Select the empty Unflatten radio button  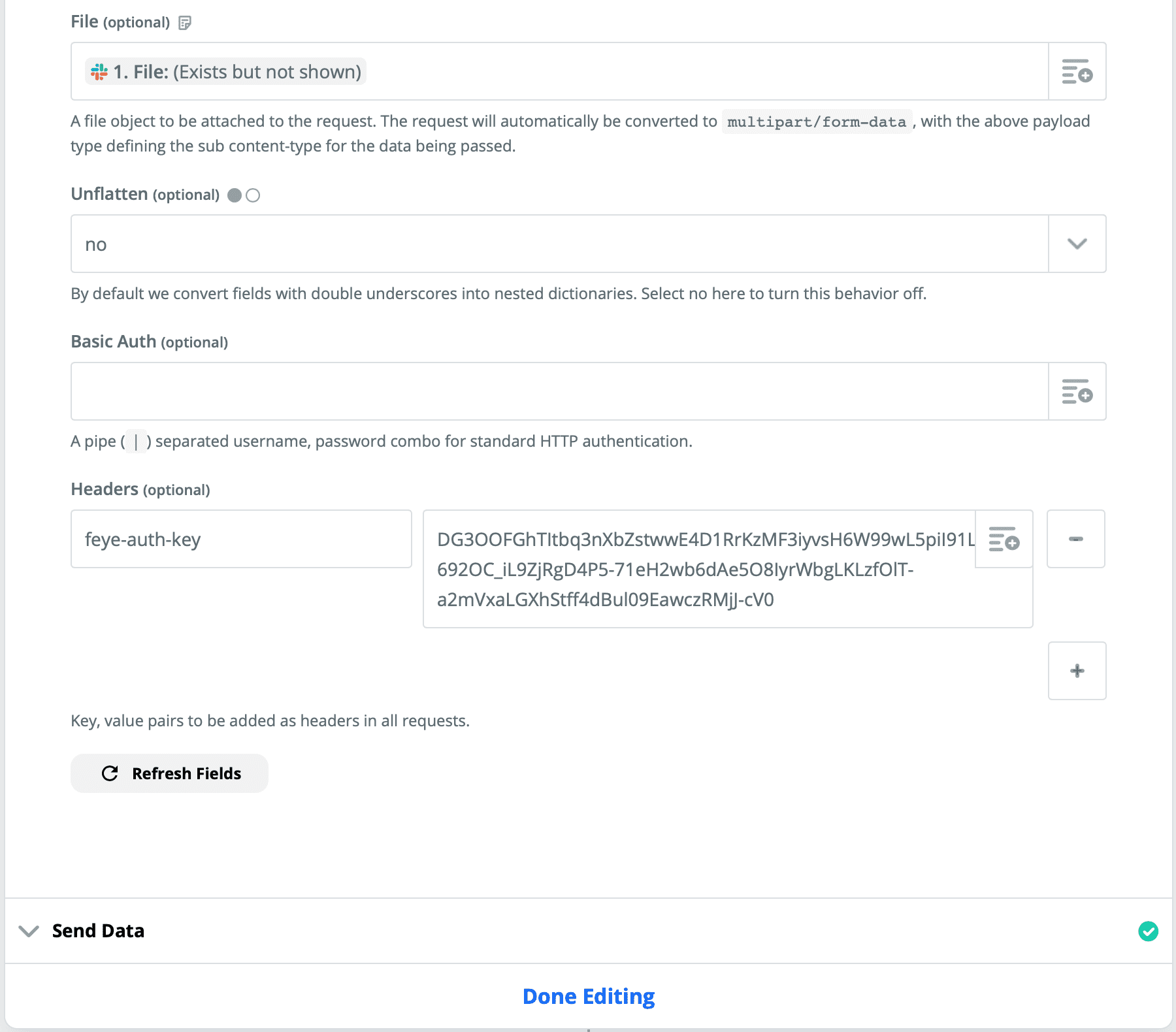pyautogui.click(x=253, y=195)
